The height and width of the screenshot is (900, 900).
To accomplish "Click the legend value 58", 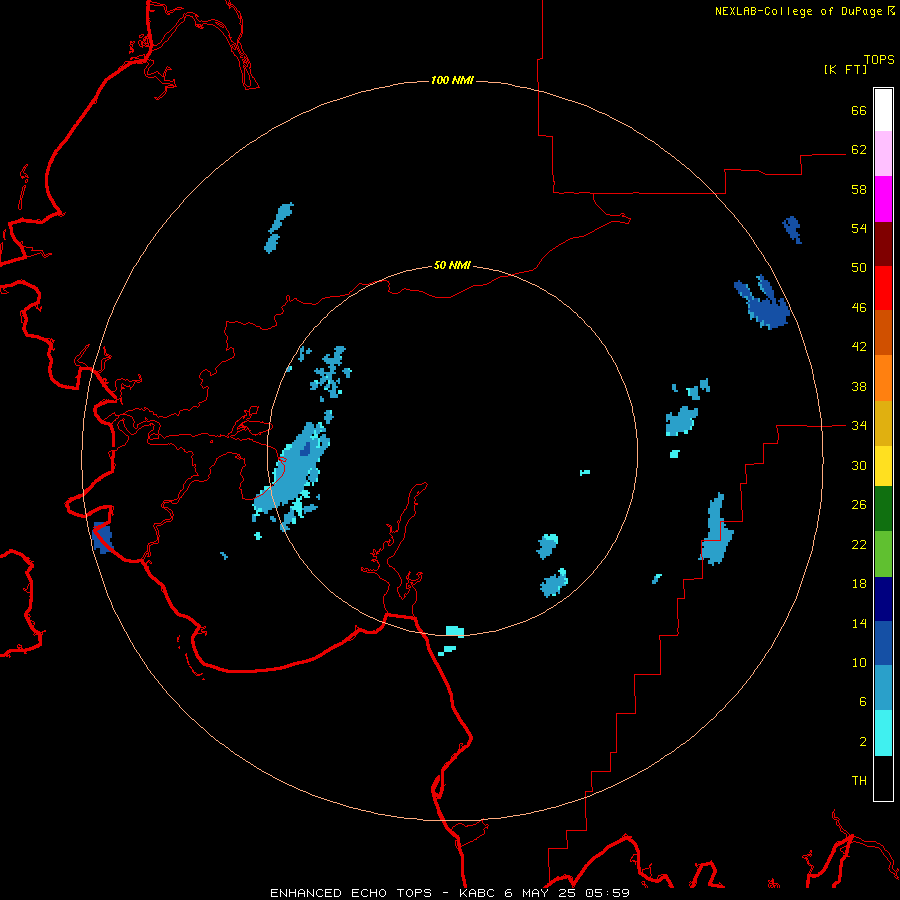I will point(859,189).
